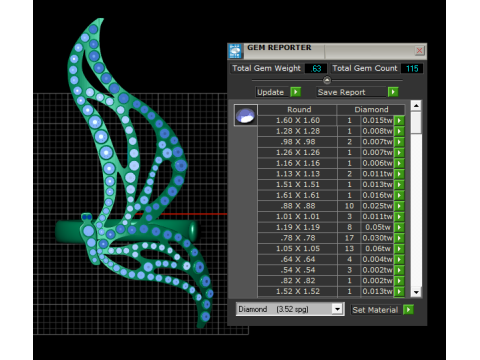This screenshot has width=480, height=360.
Task: Select the 1.60 X 1.60 size cell
Action: point(297,120)
